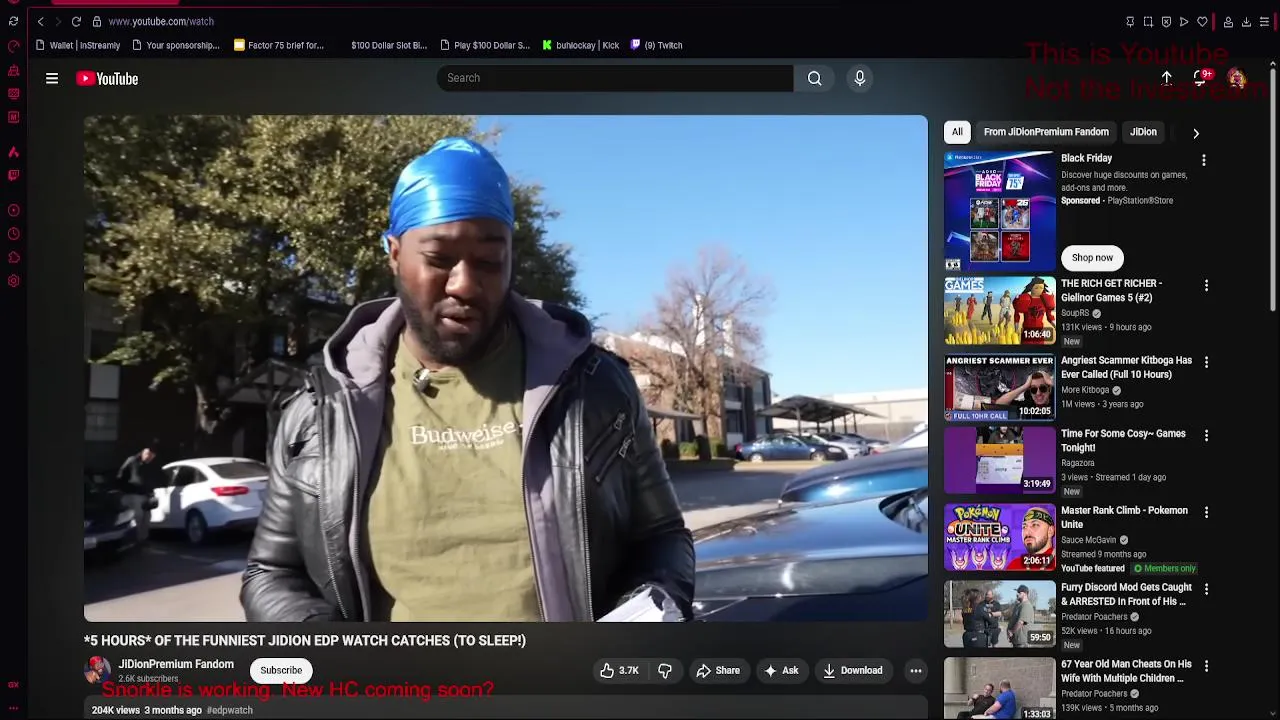Open history clock icon in sidebar

(13, 234)
